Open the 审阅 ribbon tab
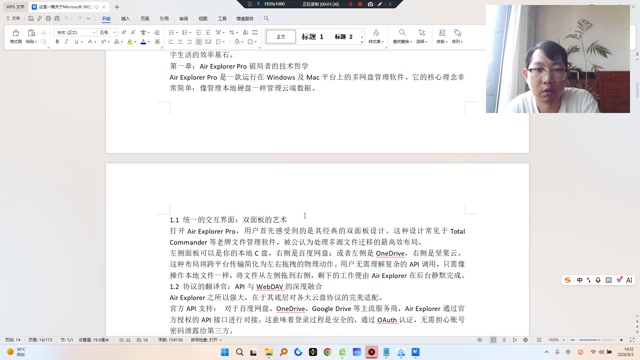The image size is (640, 360). [x=184, y=19]
